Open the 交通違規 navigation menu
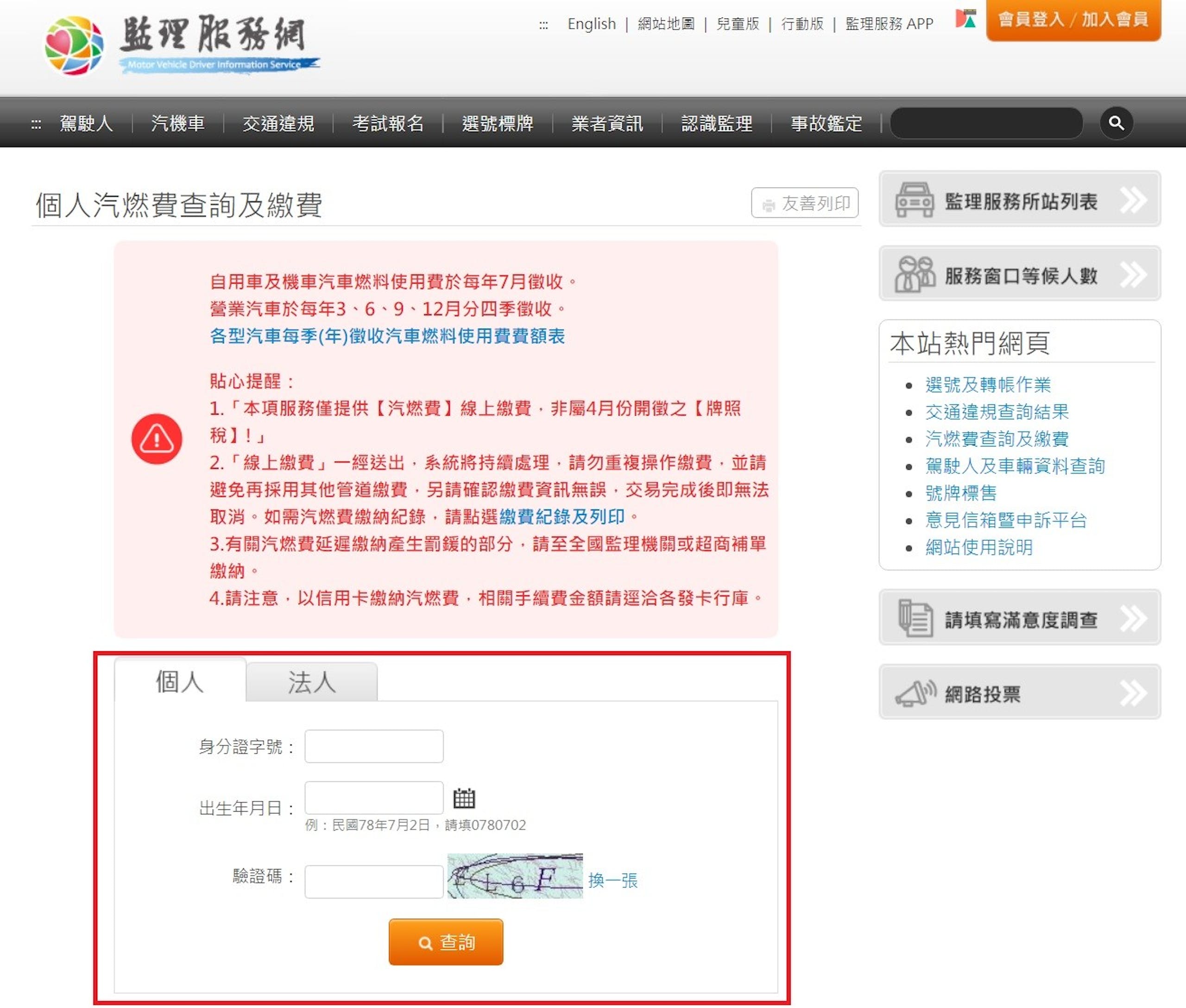The height and width of the screenshot is (1008, 1186). [278, 123]
